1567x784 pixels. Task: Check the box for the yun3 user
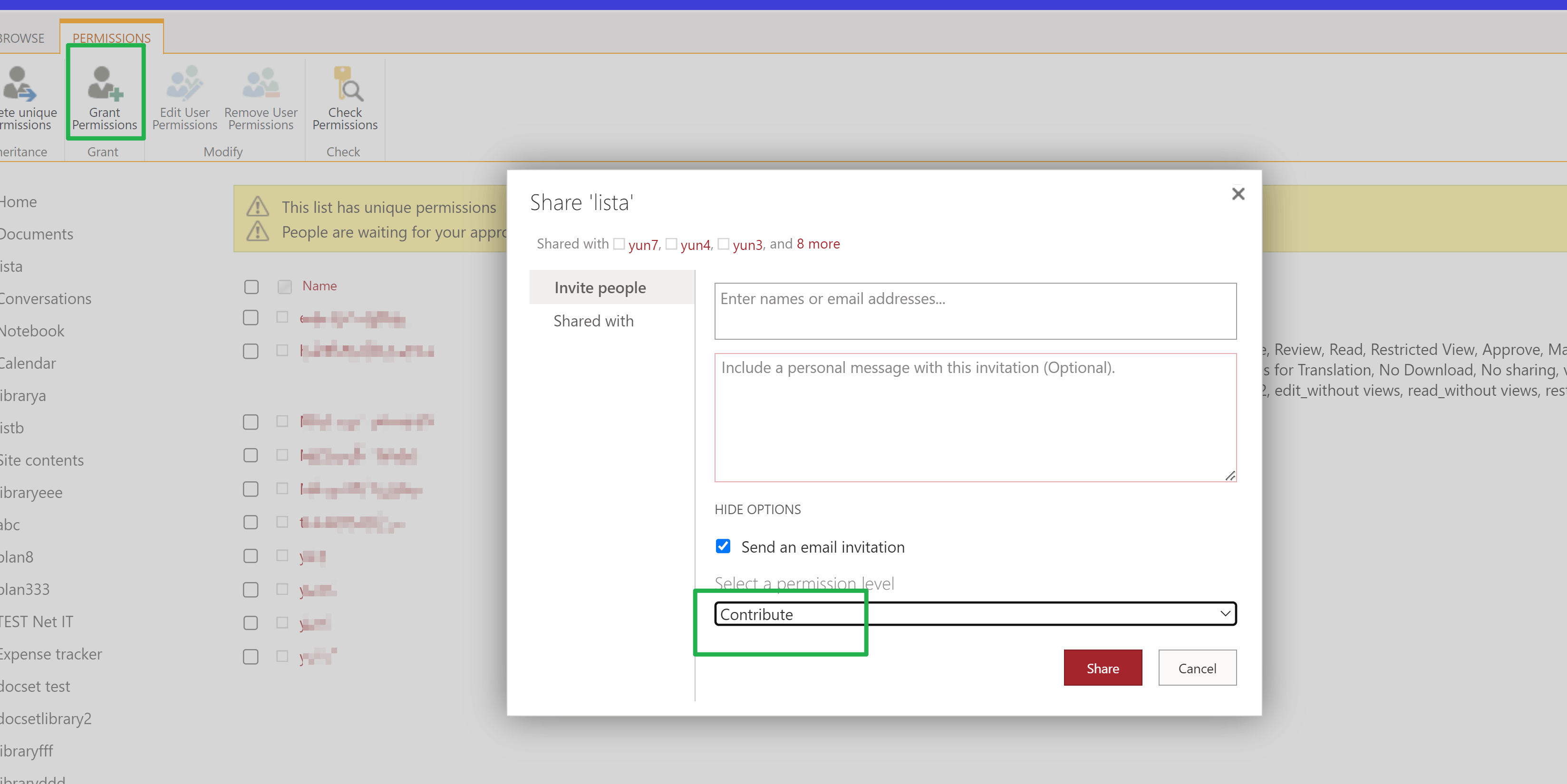[723, 244]
